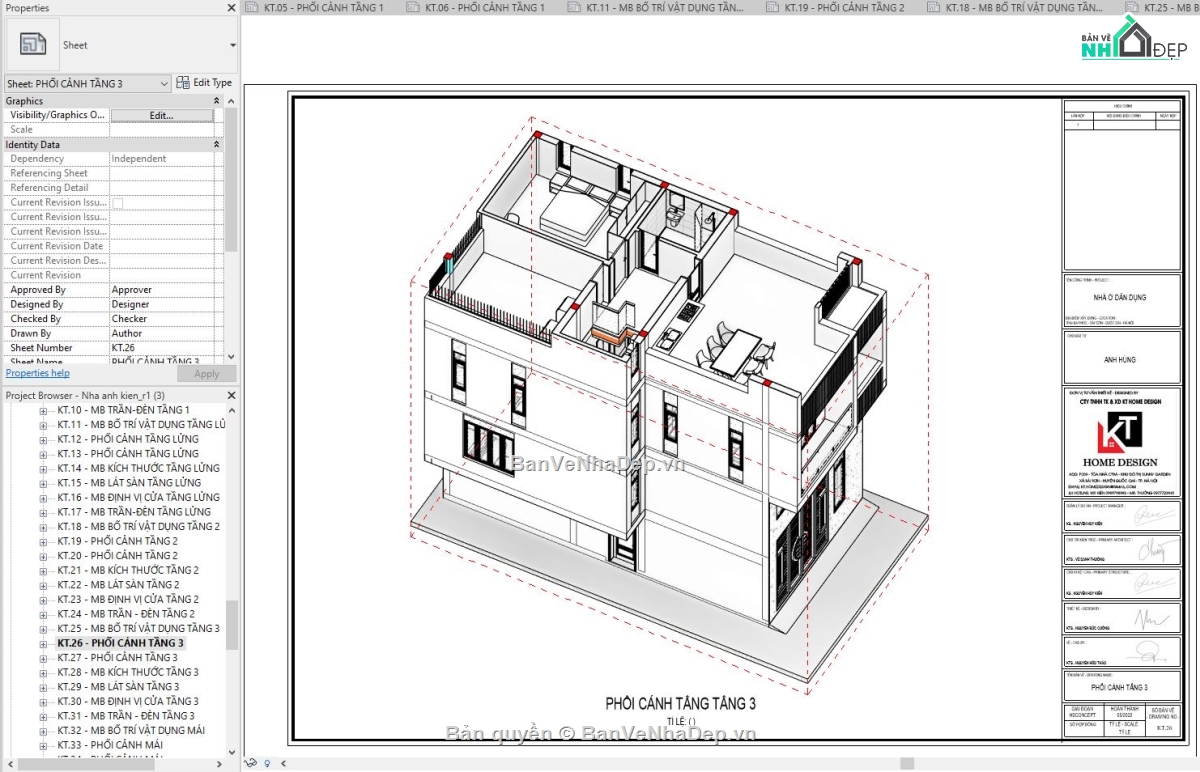Click second view control icon in bottom bar

tap(267, 763)
